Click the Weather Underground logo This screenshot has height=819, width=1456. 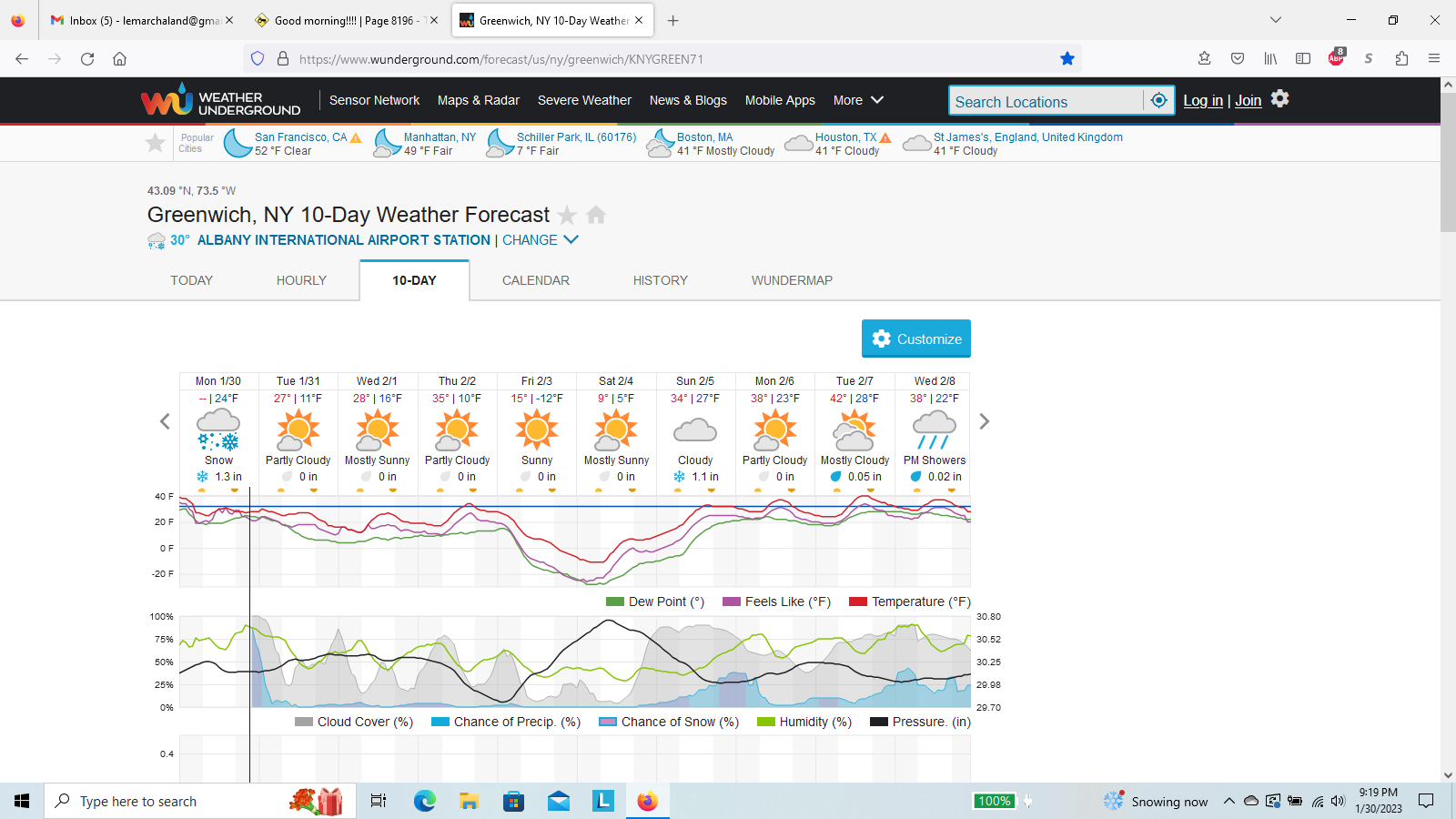(220, 101)
